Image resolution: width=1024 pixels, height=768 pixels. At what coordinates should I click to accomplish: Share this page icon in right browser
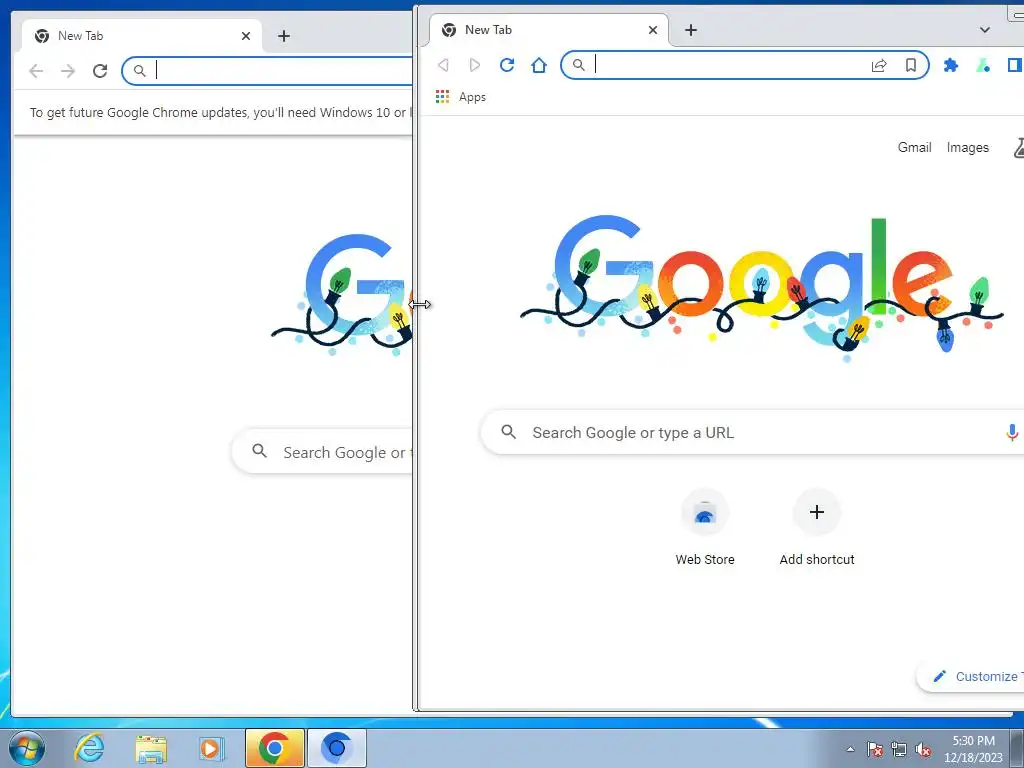tap(879, 65)
